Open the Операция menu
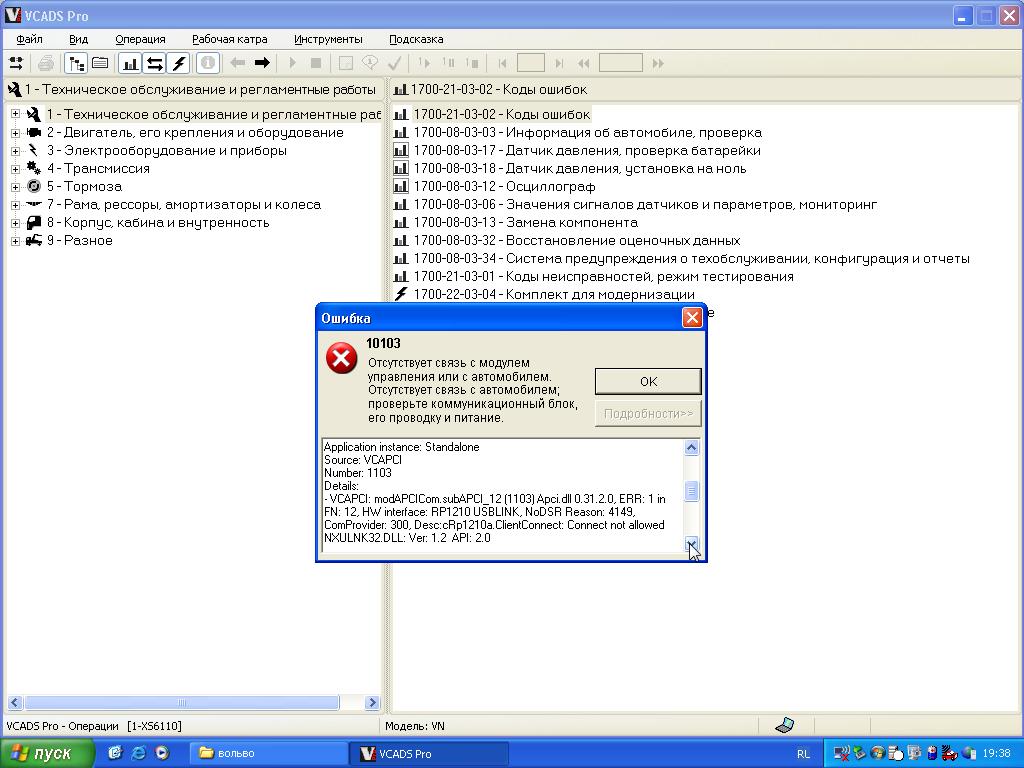The image size is (1024, 768). point(140,39)
